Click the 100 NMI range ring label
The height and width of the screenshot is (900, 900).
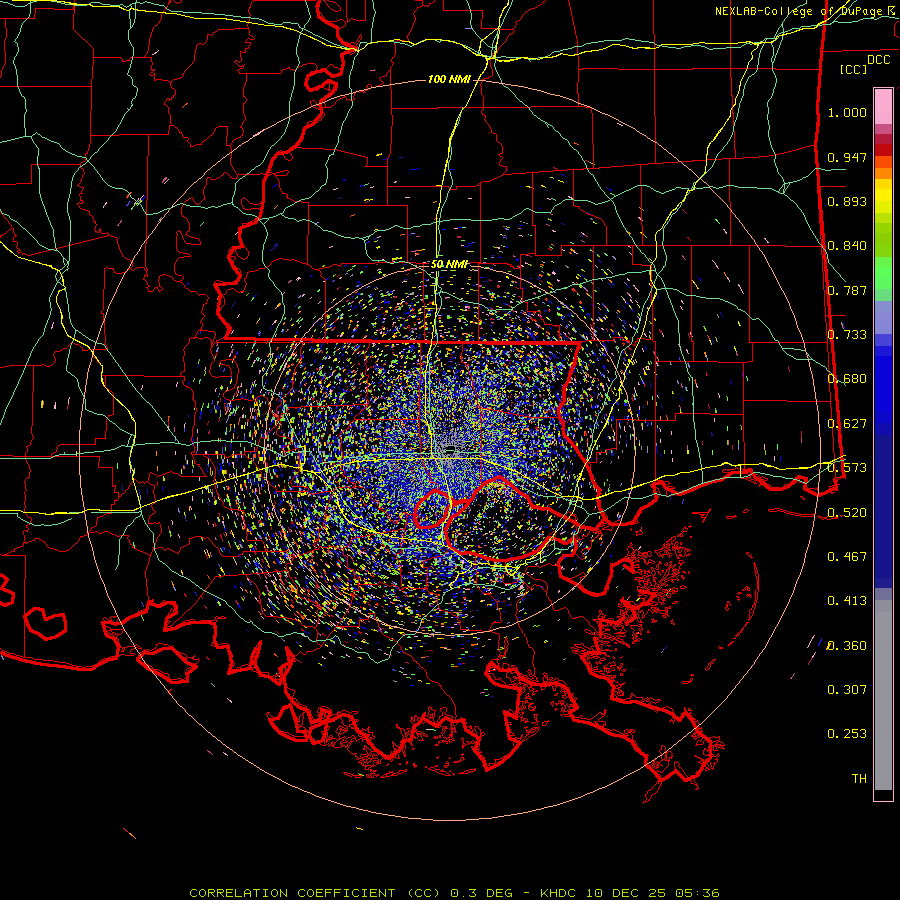pos(449,79)
